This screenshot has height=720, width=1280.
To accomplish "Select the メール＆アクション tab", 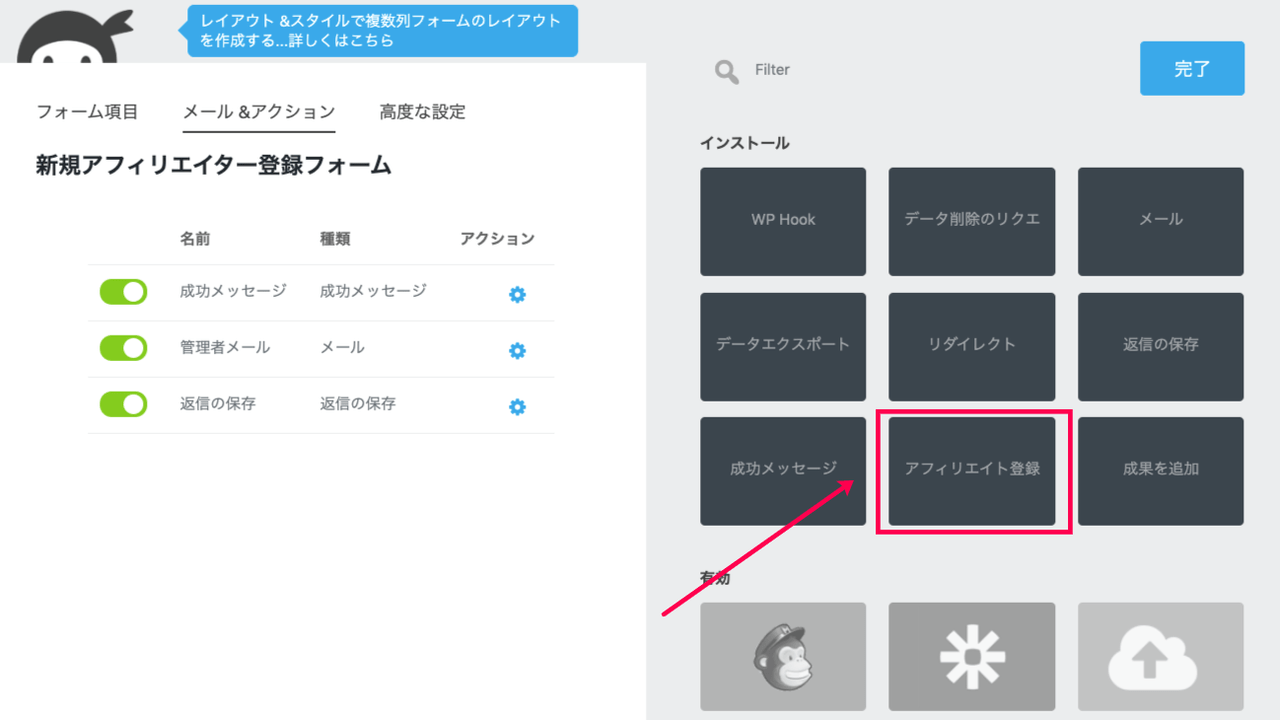I will 258,112.
